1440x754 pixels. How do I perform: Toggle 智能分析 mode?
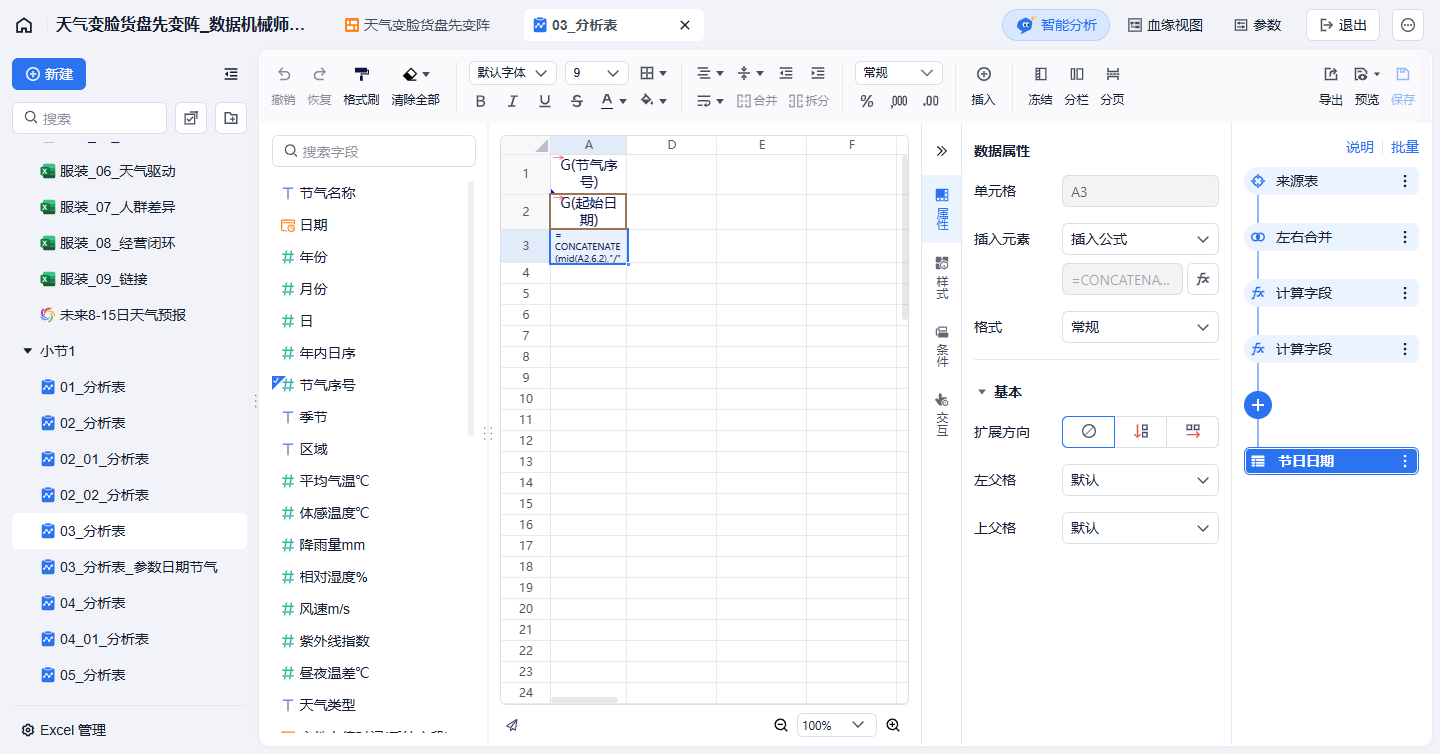(1056, 25)
